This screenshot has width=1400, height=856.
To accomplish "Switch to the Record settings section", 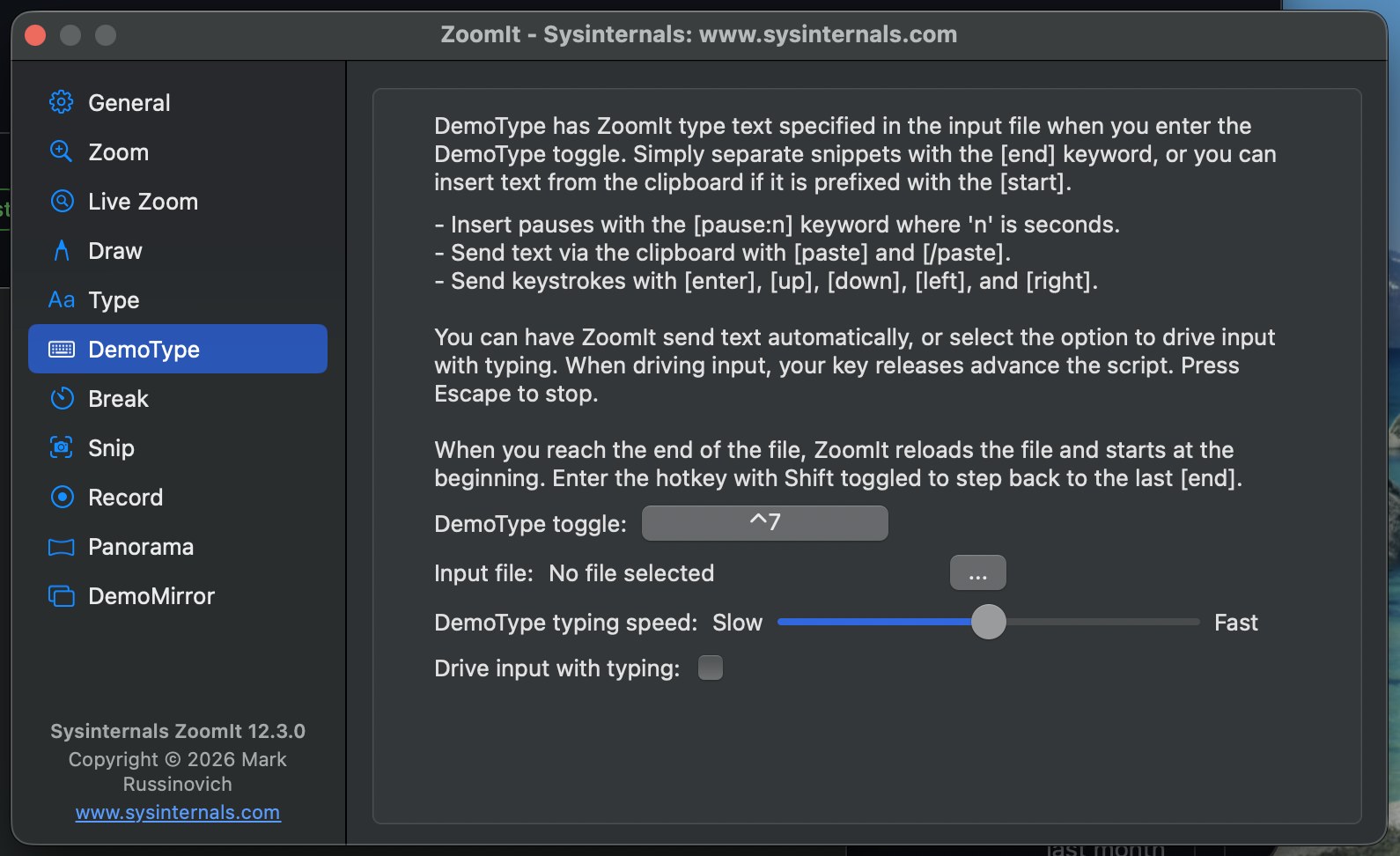I will [178, 497].
